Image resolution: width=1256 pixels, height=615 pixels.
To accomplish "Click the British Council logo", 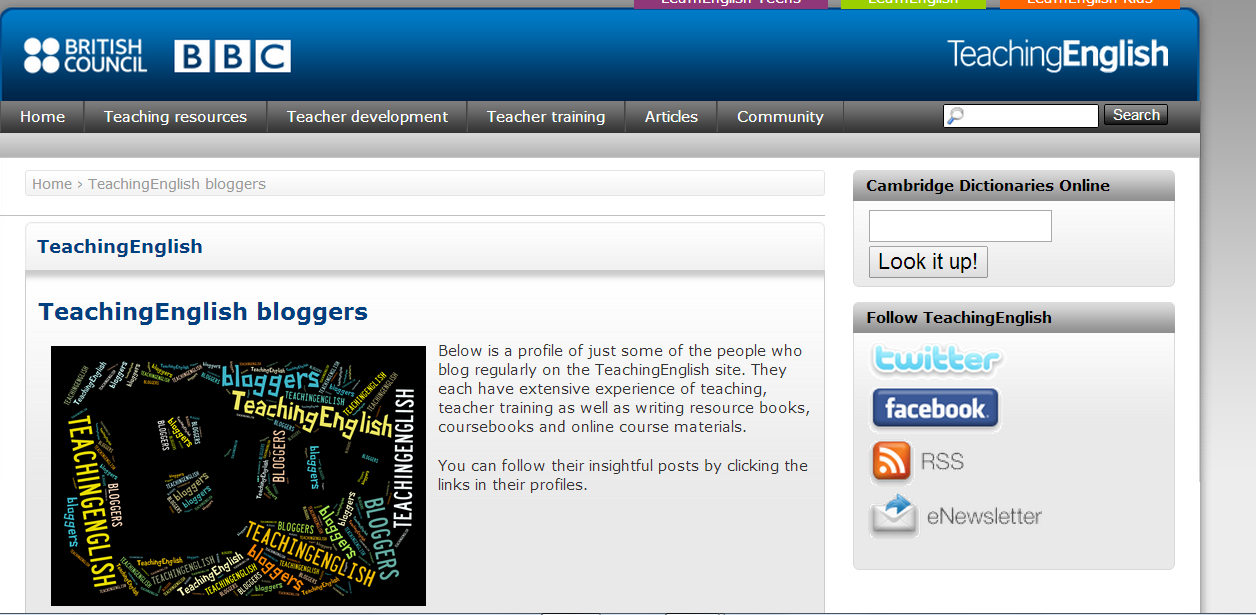I will [x=85, y=56].
